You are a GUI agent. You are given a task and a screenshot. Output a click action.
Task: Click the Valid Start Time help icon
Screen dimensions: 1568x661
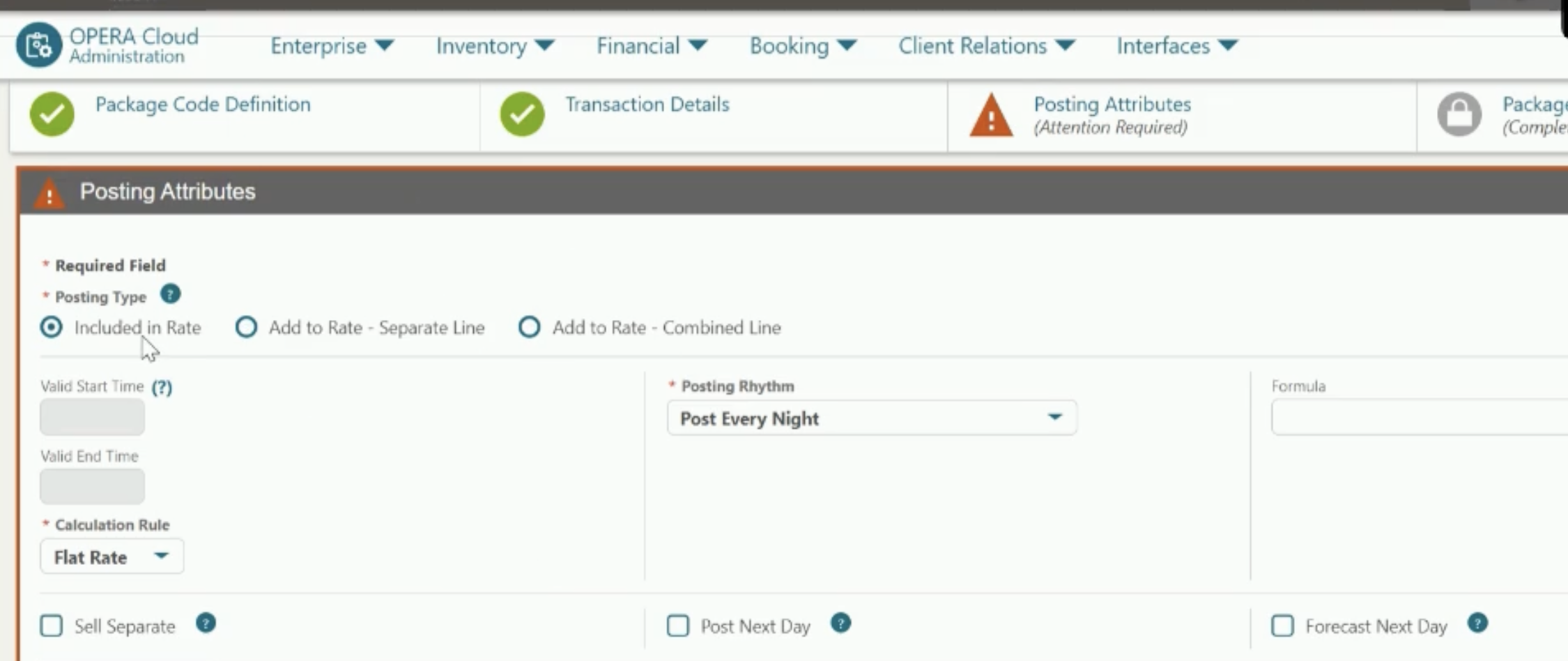click(162, 387)
